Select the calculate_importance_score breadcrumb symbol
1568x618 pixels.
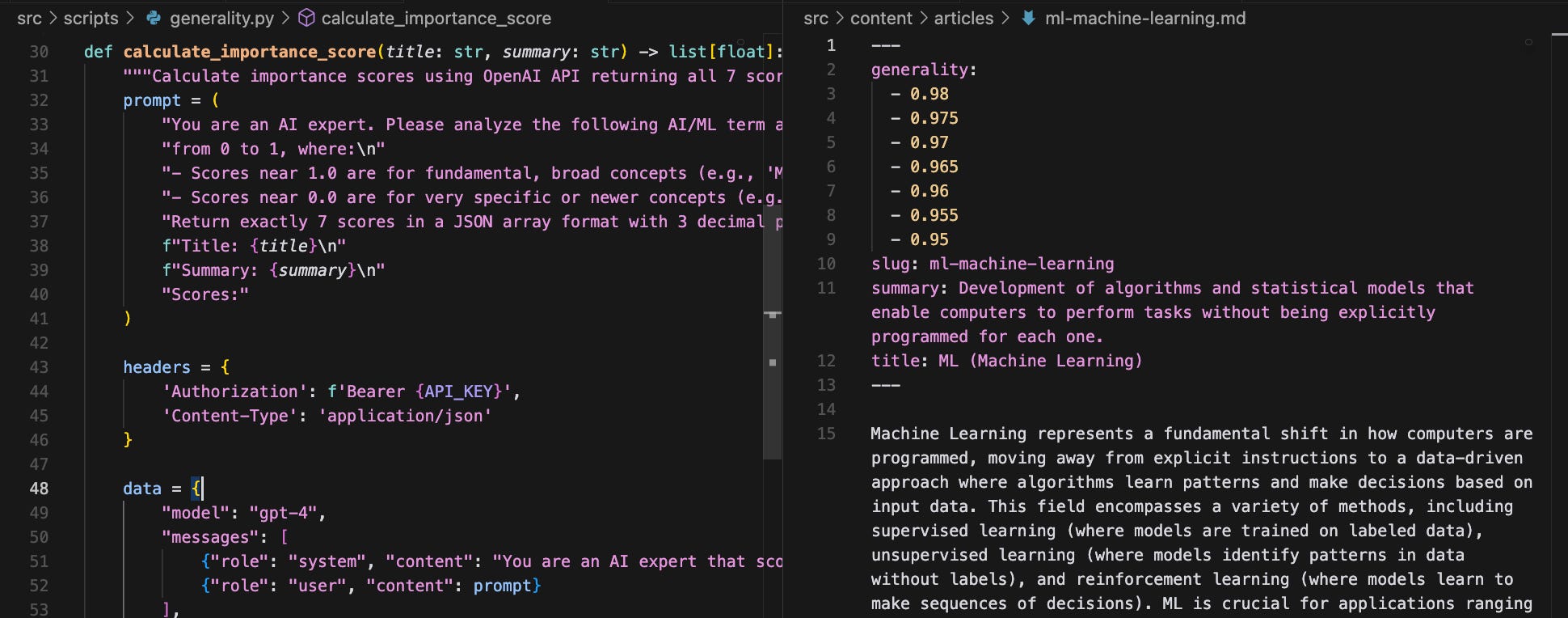436,18
